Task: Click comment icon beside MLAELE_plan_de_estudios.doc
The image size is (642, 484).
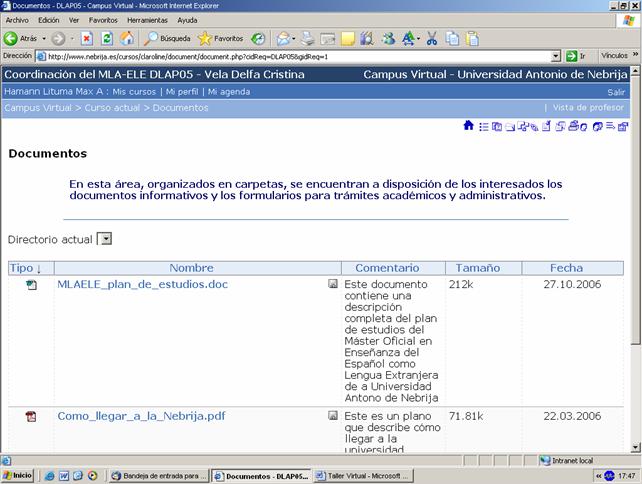Action: coord(333,283)
